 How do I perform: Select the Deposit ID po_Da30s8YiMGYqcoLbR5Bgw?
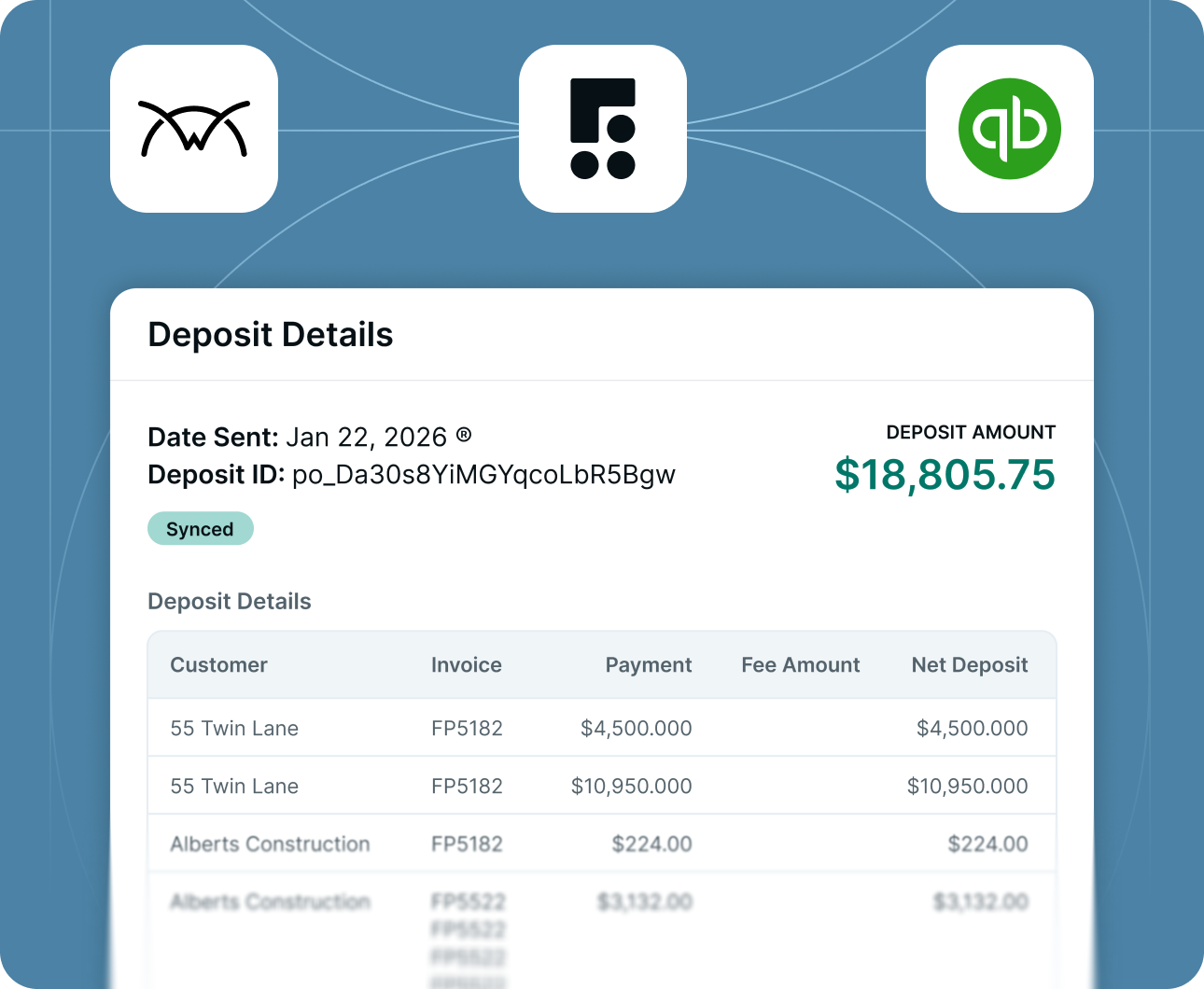click(483, 475)
